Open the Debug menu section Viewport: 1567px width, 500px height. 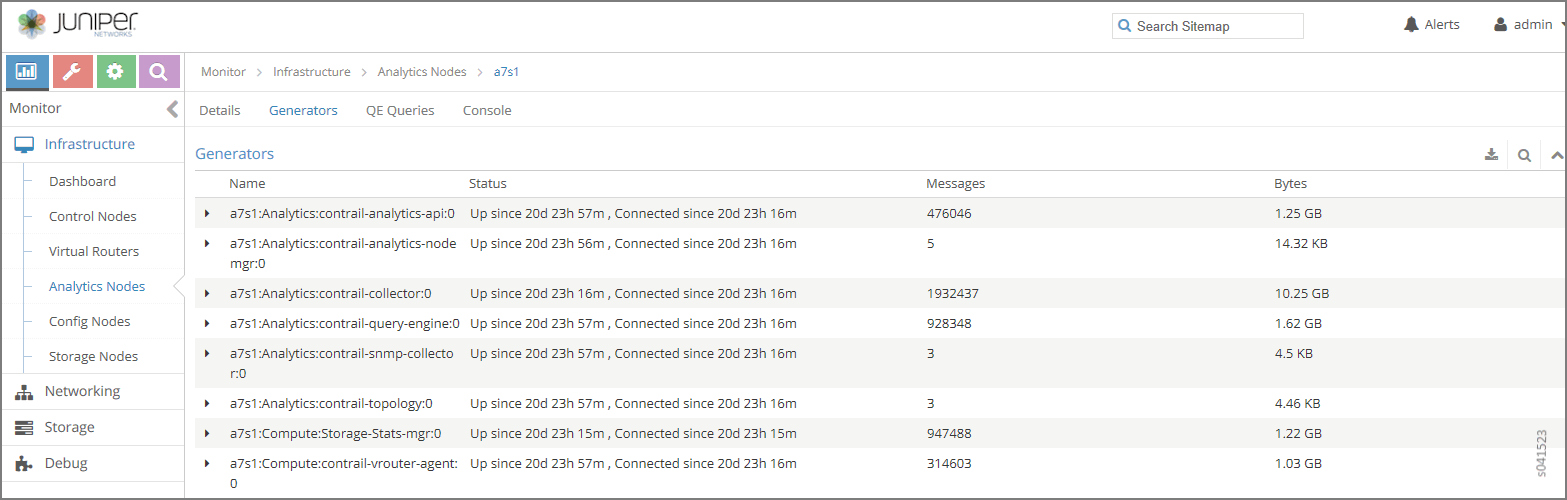[66, 464]
